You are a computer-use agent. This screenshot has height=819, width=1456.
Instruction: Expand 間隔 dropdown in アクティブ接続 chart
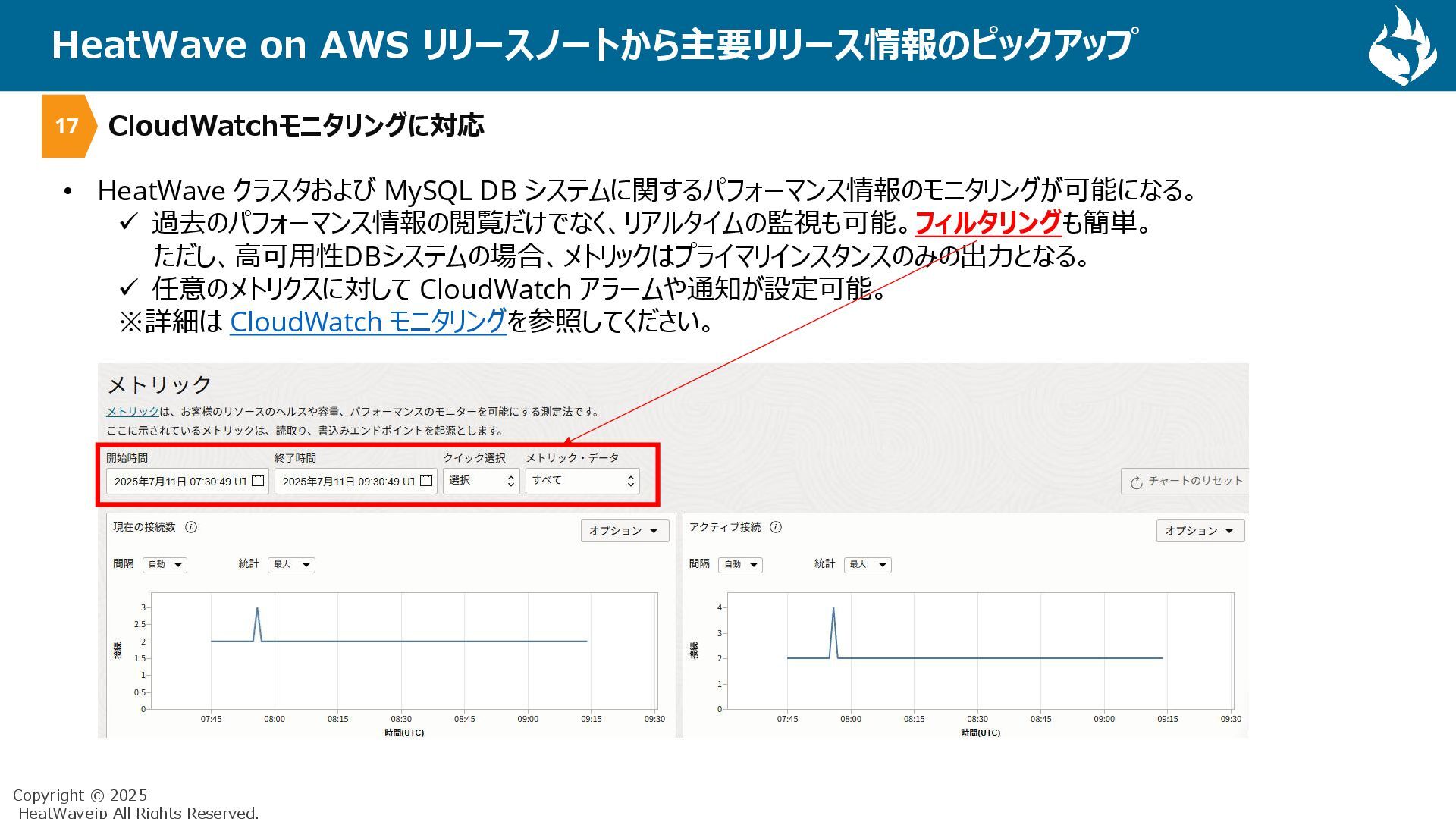point(740,565)
